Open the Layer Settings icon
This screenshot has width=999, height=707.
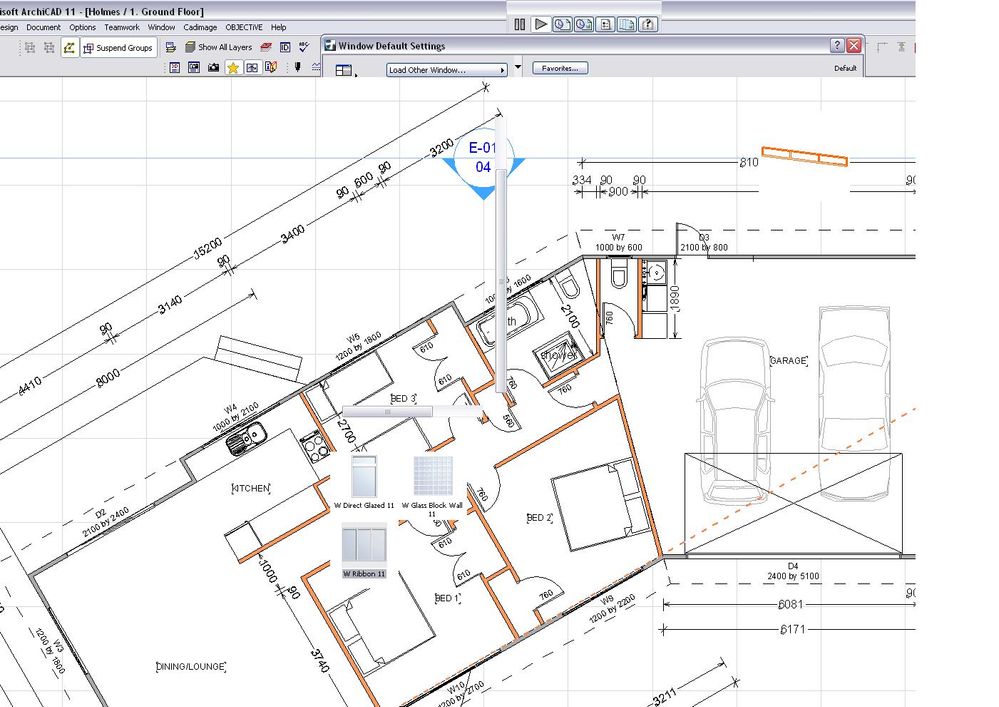point(170,47)
